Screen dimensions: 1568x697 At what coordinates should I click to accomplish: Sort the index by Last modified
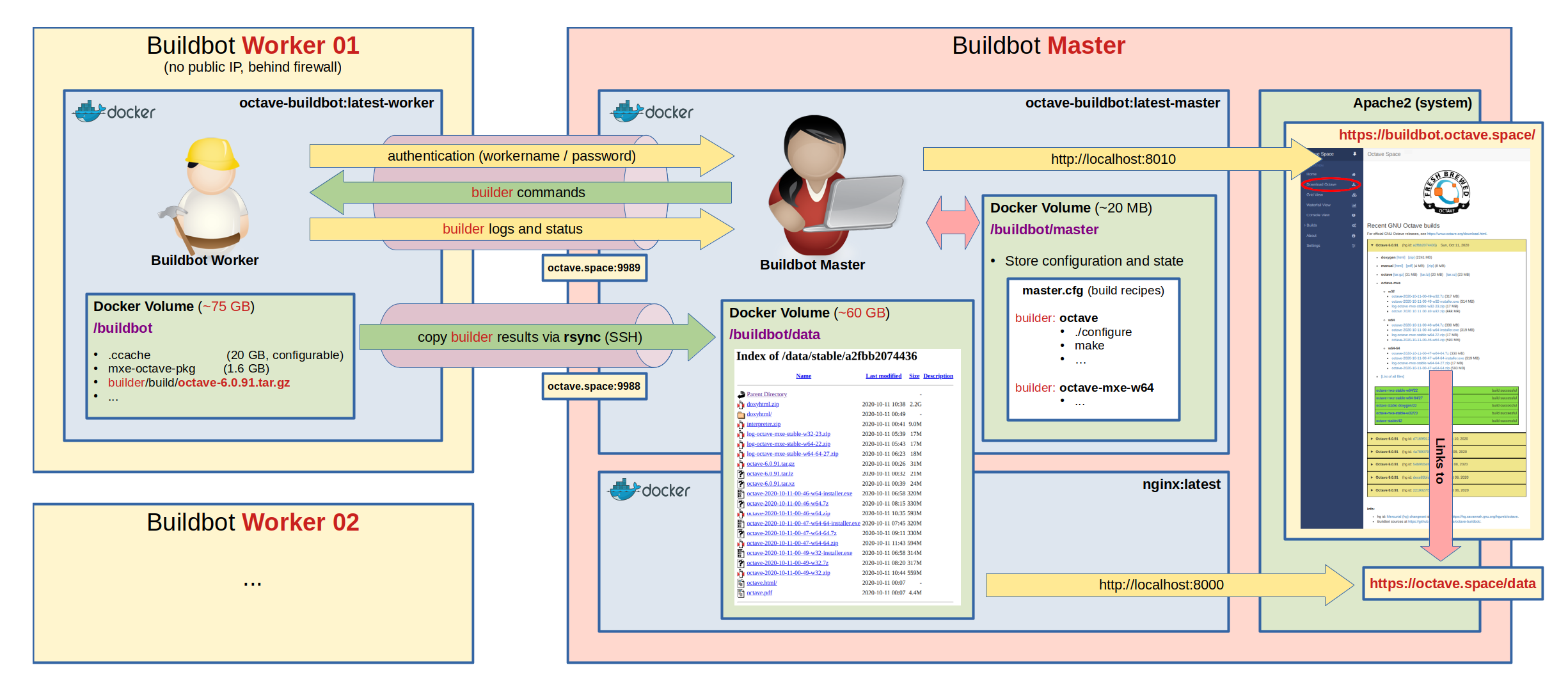(883, 376)
